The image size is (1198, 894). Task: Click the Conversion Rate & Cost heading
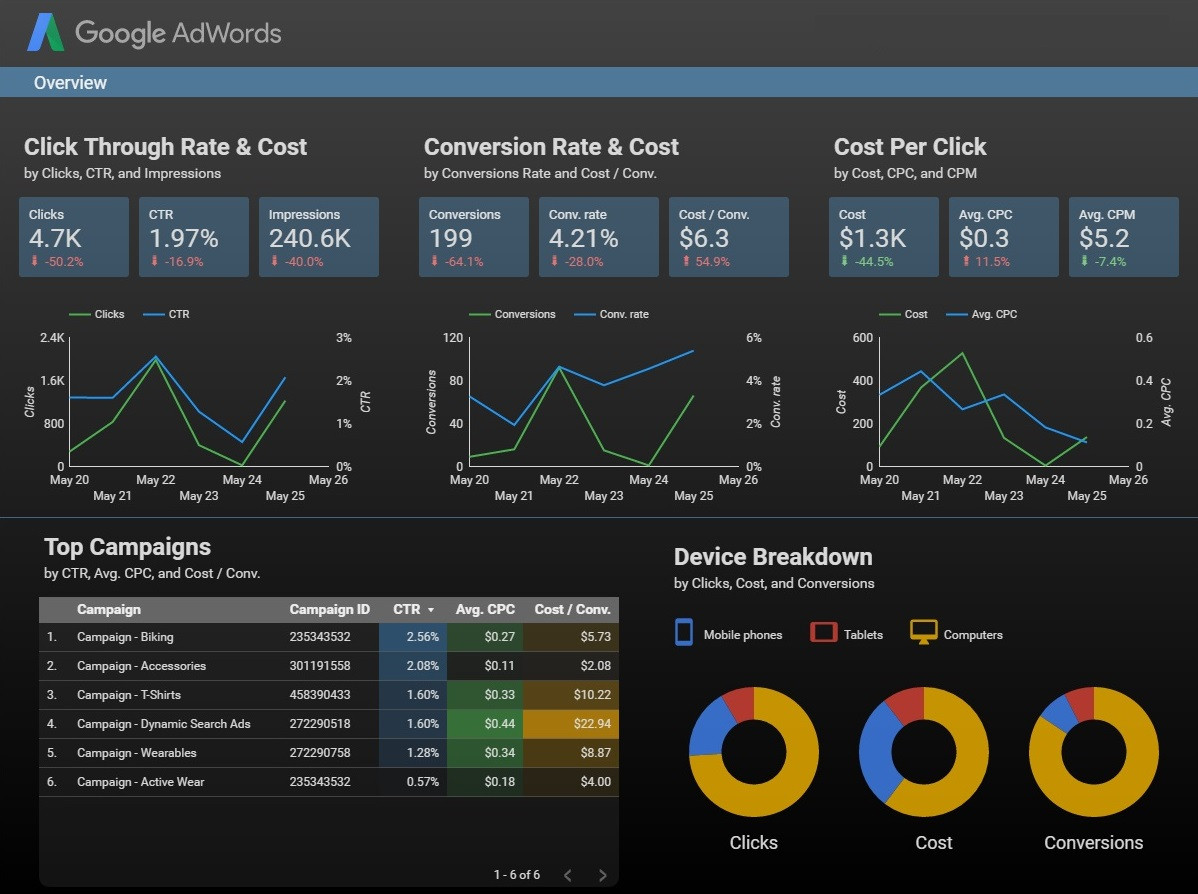point(551,147)
